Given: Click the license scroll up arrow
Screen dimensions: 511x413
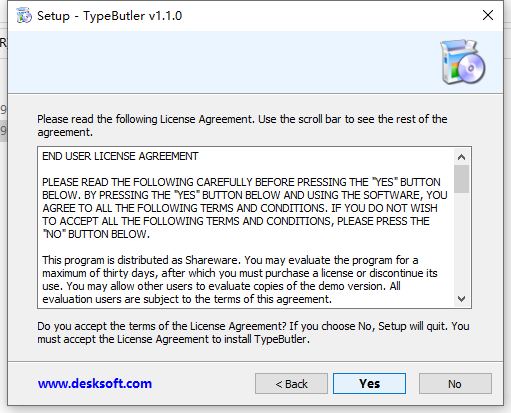Looking at the screenshot, I should click(x=461, y=157).
